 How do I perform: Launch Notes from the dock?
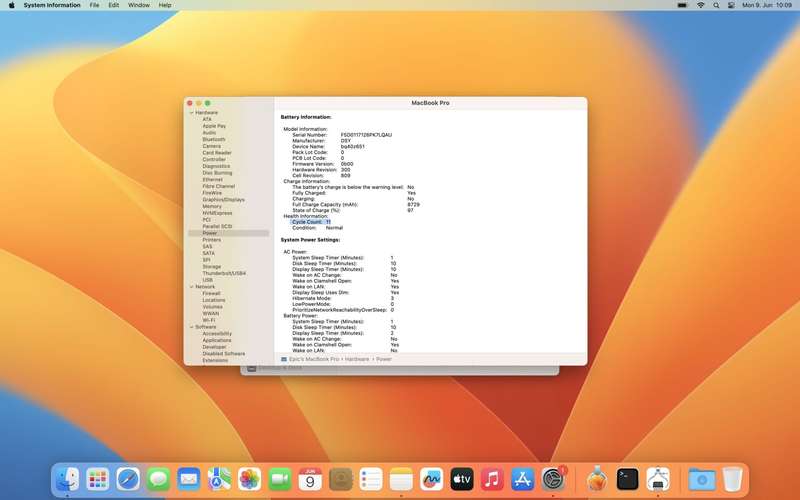tap(401, 480)
